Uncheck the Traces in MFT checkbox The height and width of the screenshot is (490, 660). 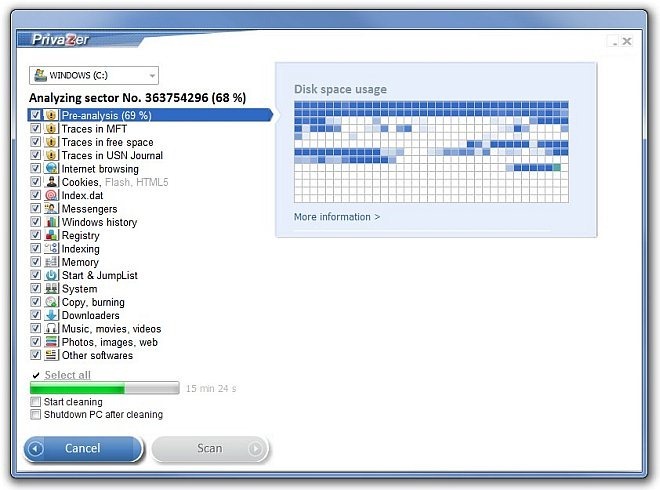[35, 128]
